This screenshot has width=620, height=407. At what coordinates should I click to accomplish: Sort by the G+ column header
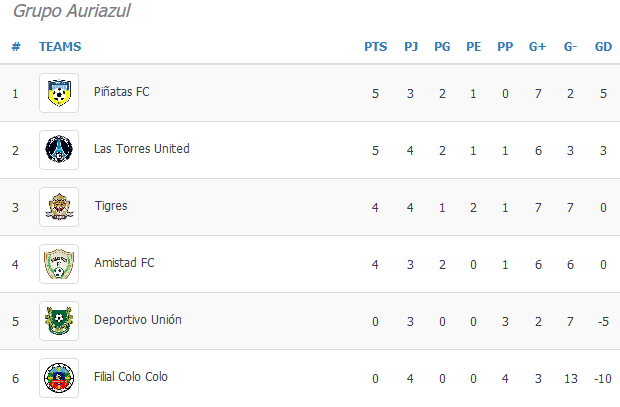tap(537, 46)
